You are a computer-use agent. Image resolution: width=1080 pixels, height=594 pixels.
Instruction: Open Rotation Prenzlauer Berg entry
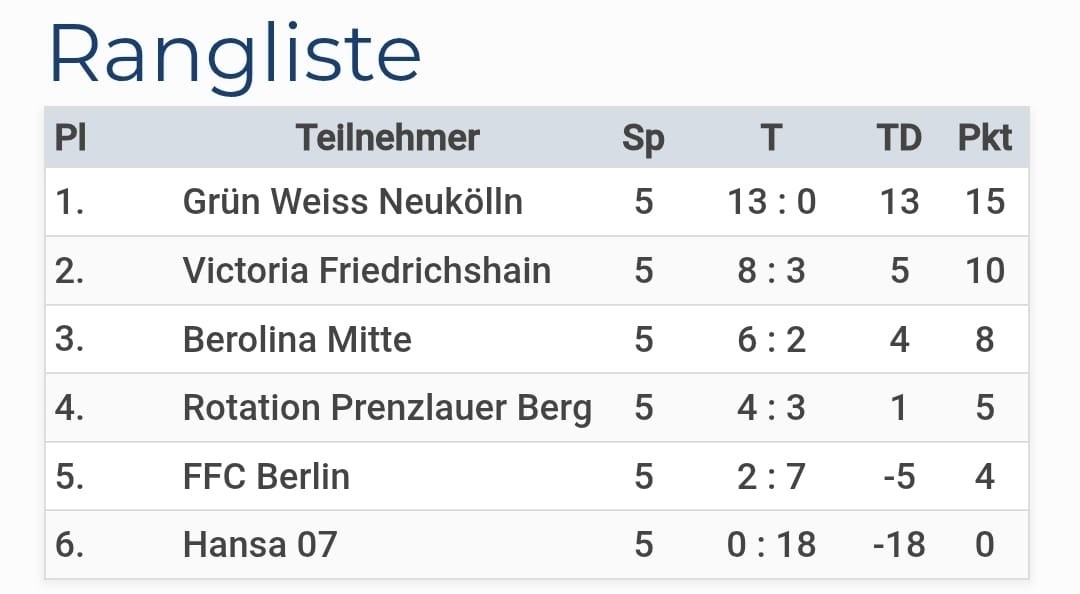[387, 408]
